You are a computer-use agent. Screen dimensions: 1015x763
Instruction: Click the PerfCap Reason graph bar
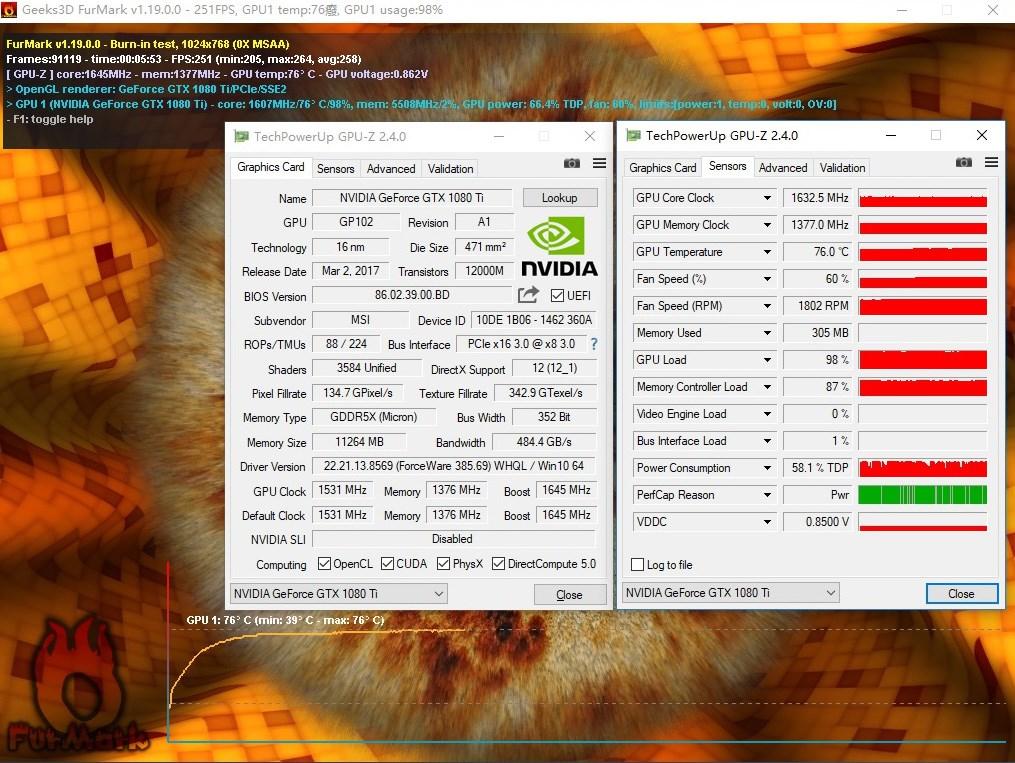[922, 494]
